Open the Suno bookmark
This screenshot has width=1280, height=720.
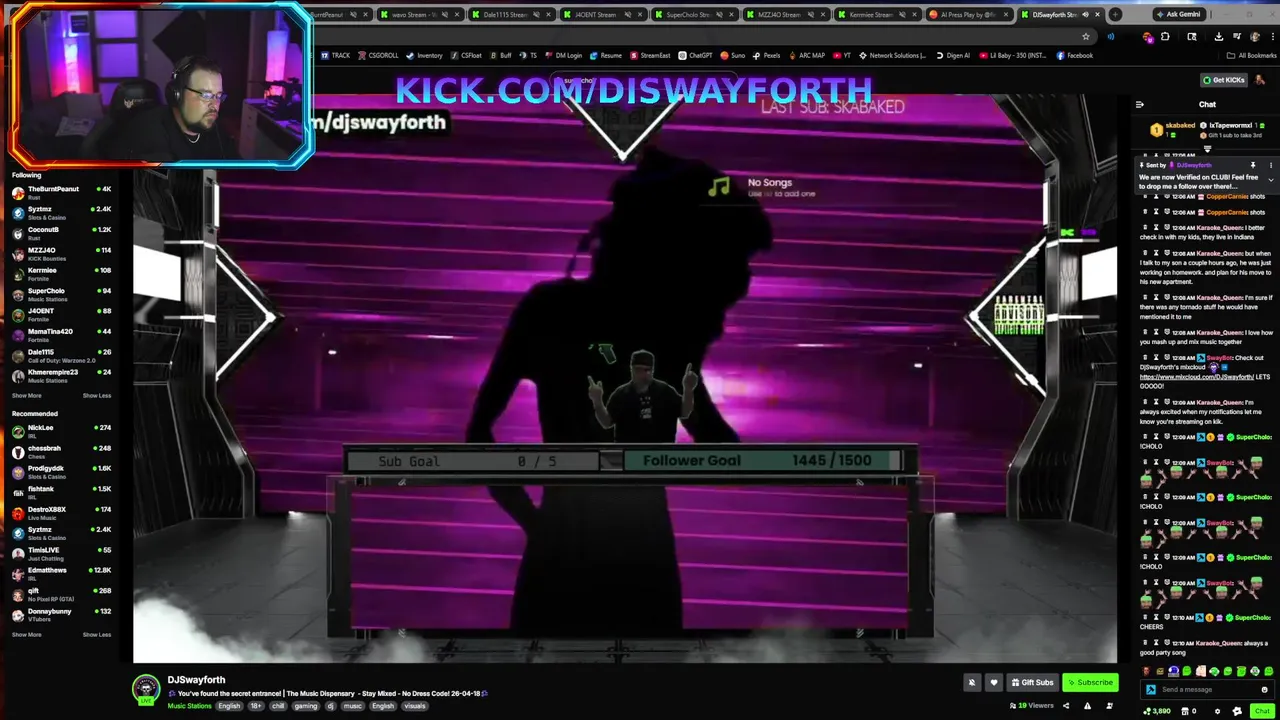[733, 55]
